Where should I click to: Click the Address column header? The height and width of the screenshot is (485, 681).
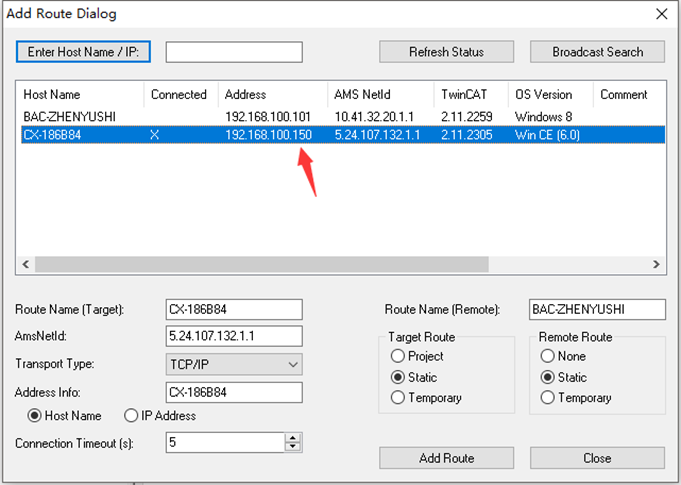(273, 95)
